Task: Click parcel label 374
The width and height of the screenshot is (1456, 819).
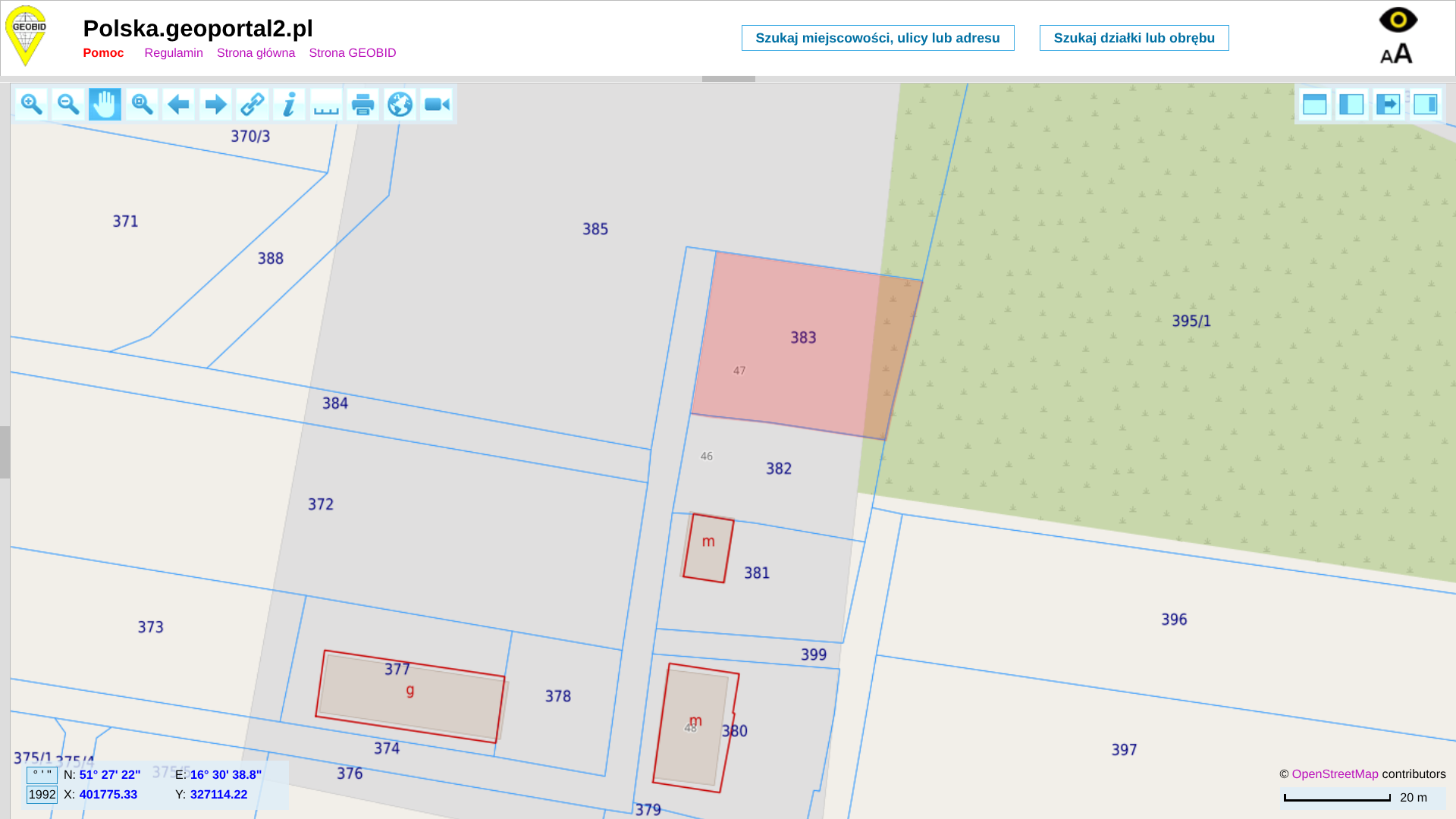Action: (387, 748)
